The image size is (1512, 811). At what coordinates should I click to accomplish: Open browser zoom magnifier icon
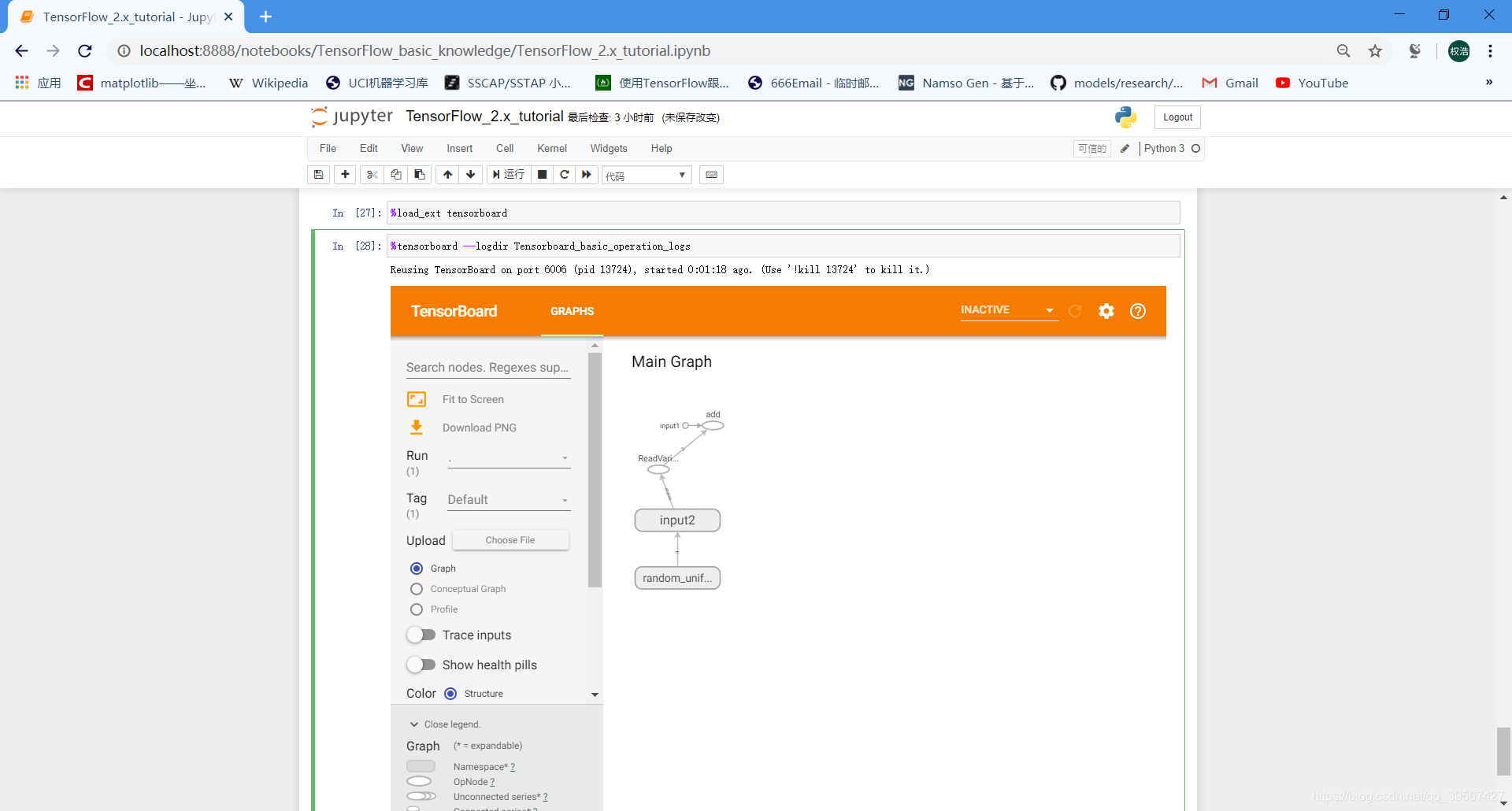point(1343,51)
